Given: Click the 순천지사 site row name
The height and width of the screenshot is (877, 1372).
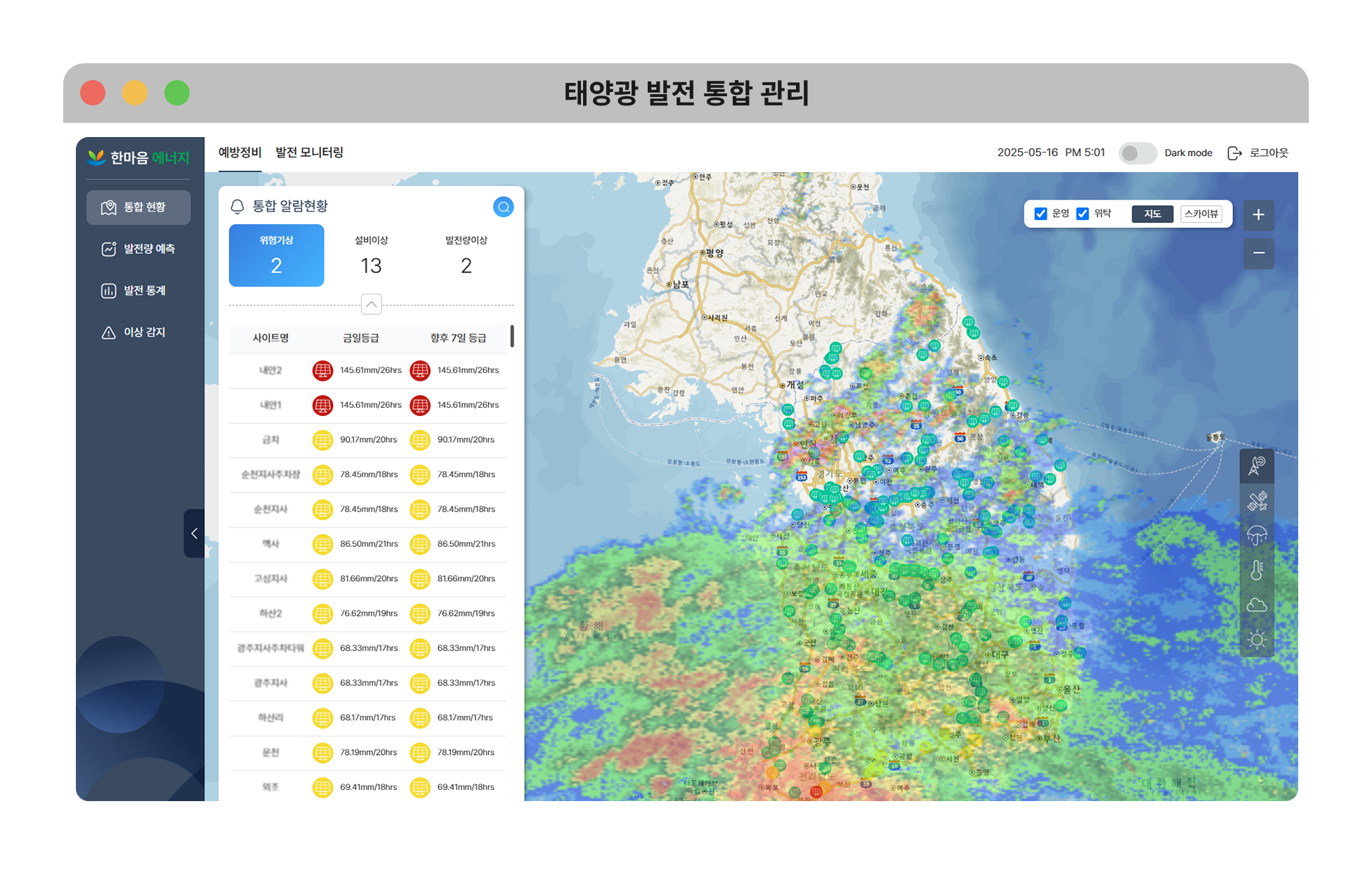Looking at the screenshot, I should (270, 509).
